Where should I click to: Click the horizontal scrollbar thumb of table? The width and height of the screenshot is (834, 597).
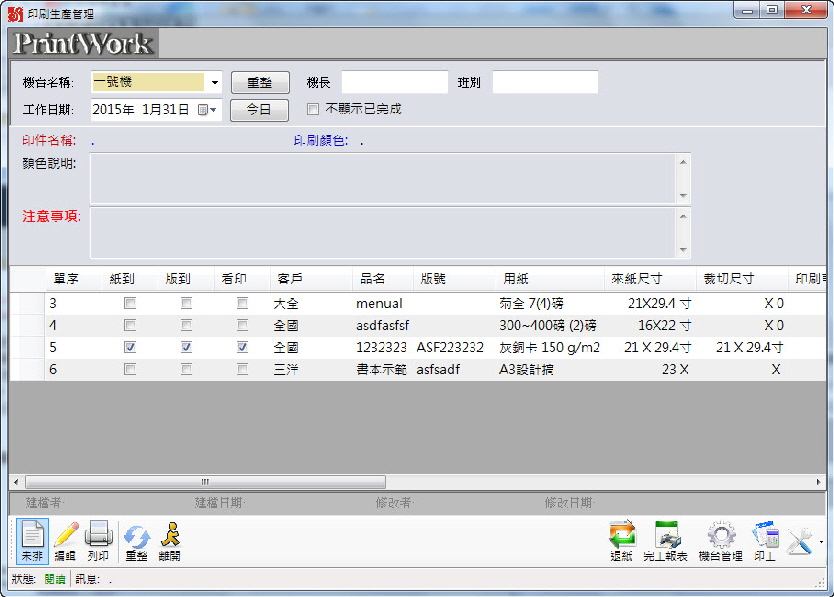coord(205,482)
